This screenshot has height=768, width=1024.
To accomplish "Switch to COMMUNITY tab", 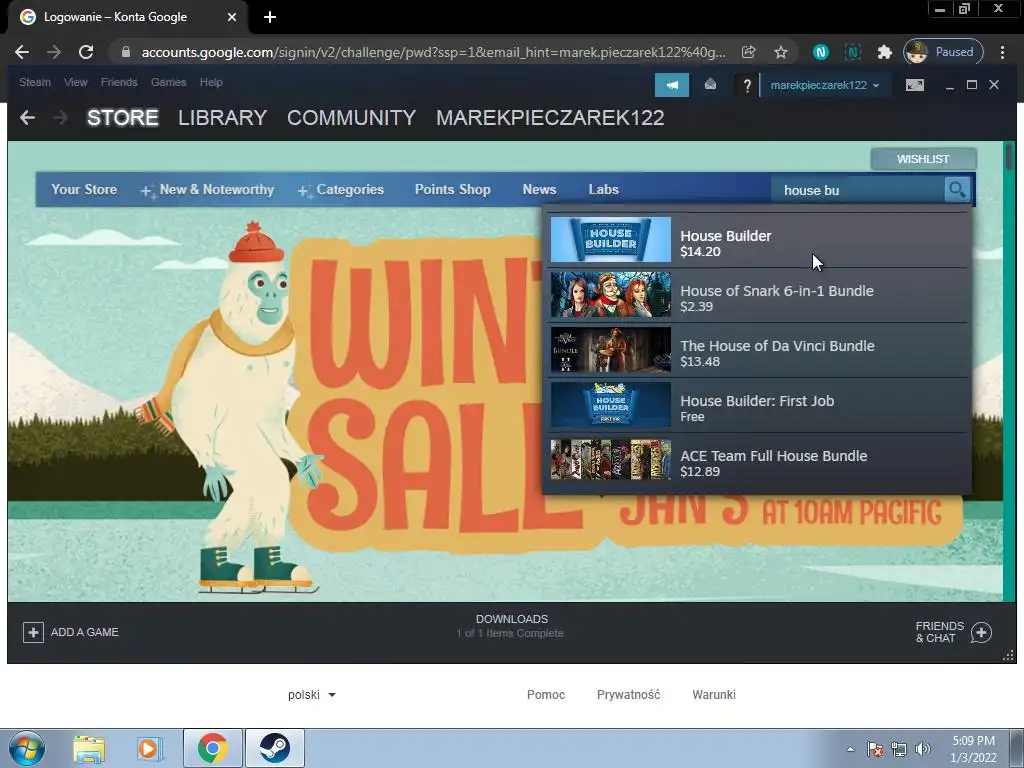I will click(x=351, y=118).
